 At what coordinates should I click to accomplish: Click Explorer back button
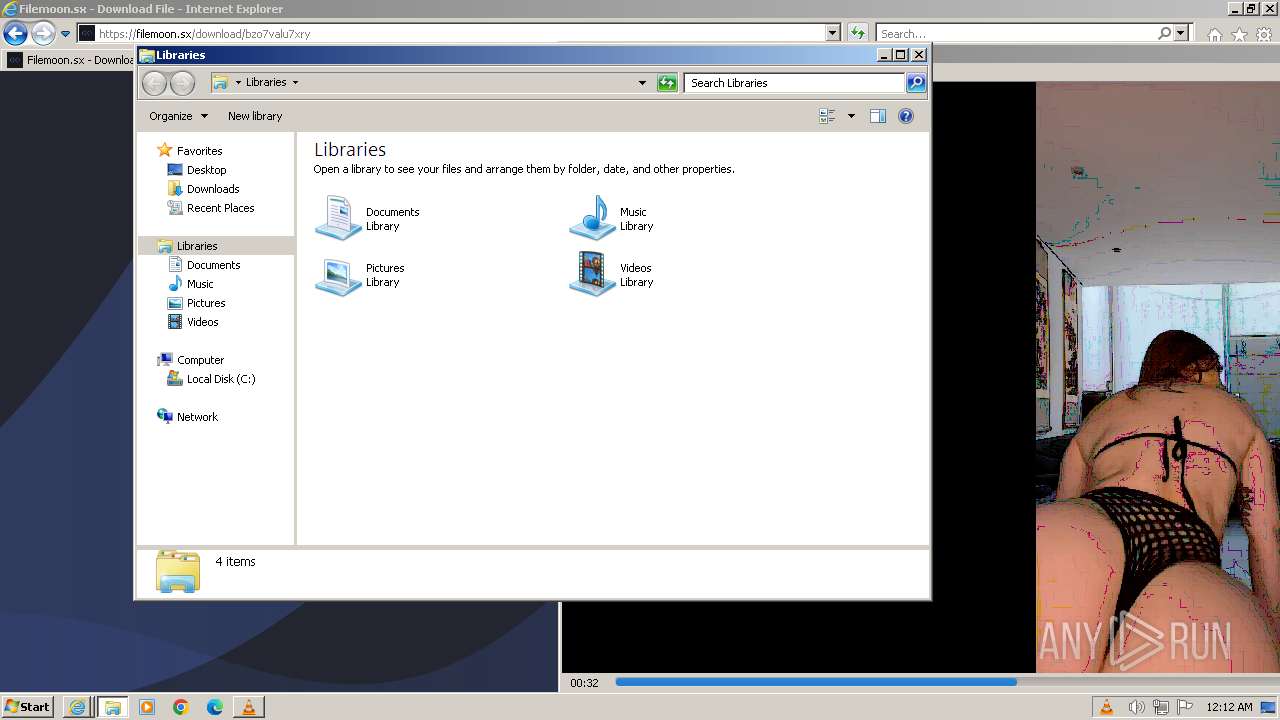154,83
